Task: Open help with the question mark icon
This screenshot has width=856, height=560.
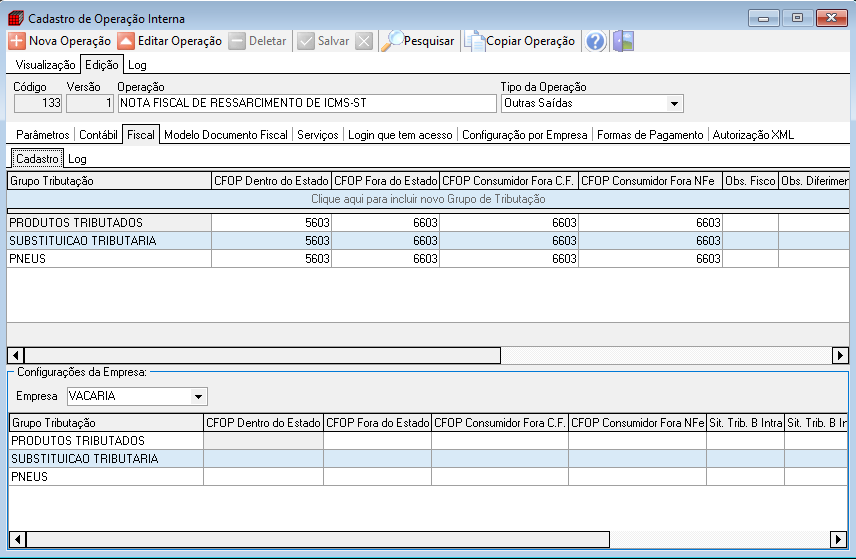Action: [596, 41]
